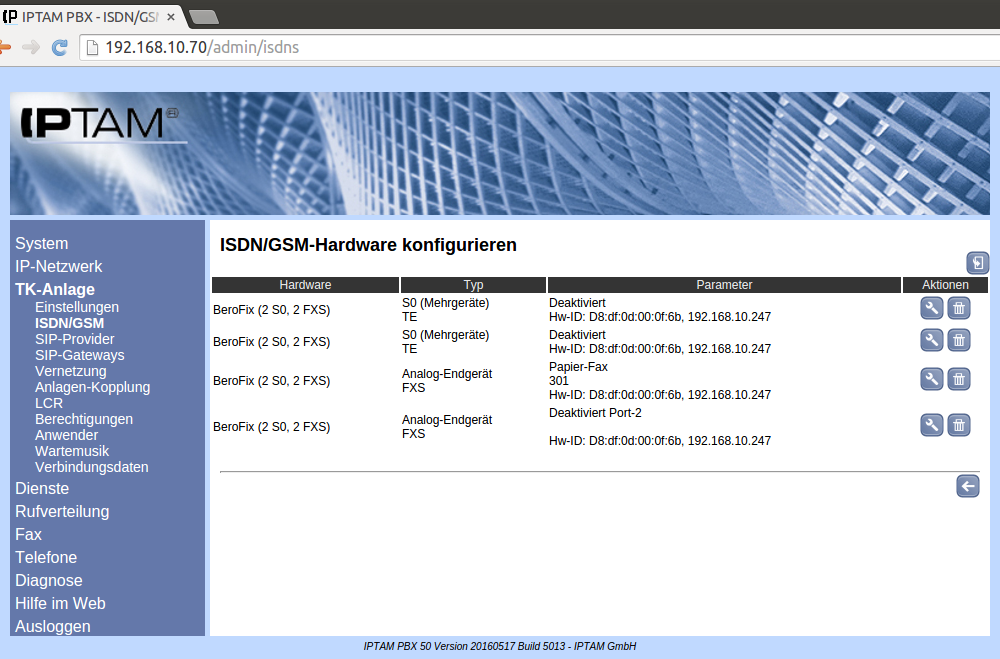The width and height of the screenshot is (1000, 659).
Task: Reload the page with the browser refresh button
Action: pos(60,47)
